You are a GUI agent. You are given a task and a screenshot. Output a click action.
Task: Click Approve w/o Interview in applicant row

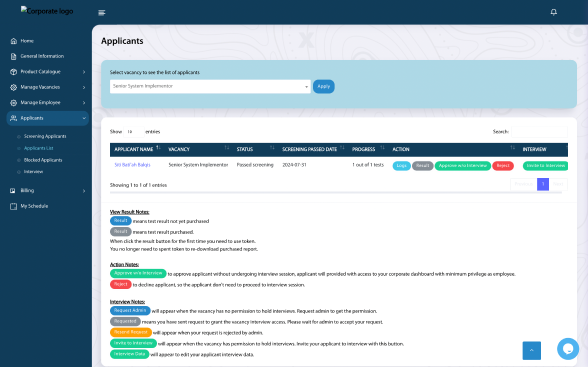pyautogui.click(x=462, y=166)
